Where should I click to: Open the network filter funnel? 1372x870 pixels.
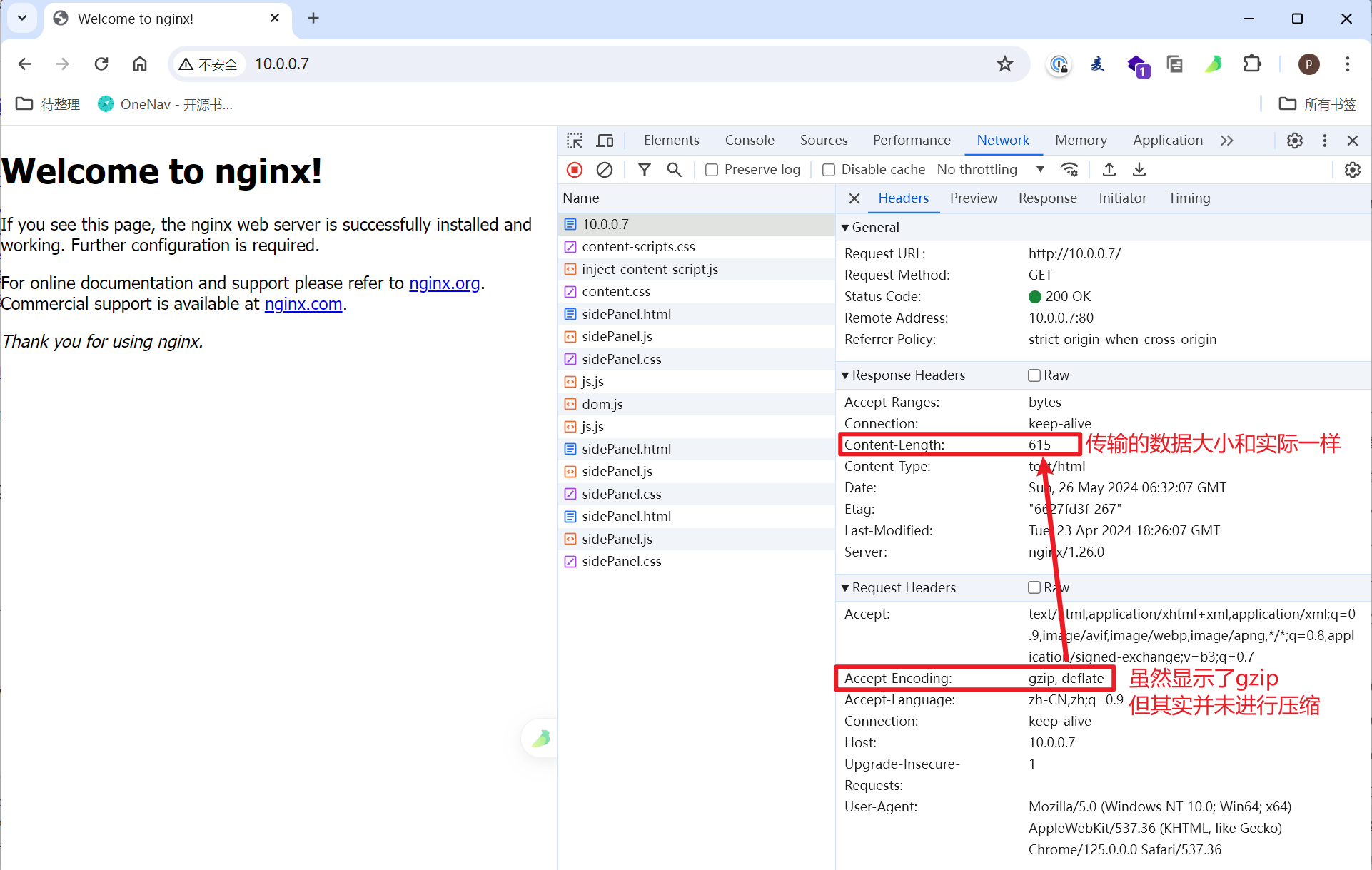click(645, 170)
